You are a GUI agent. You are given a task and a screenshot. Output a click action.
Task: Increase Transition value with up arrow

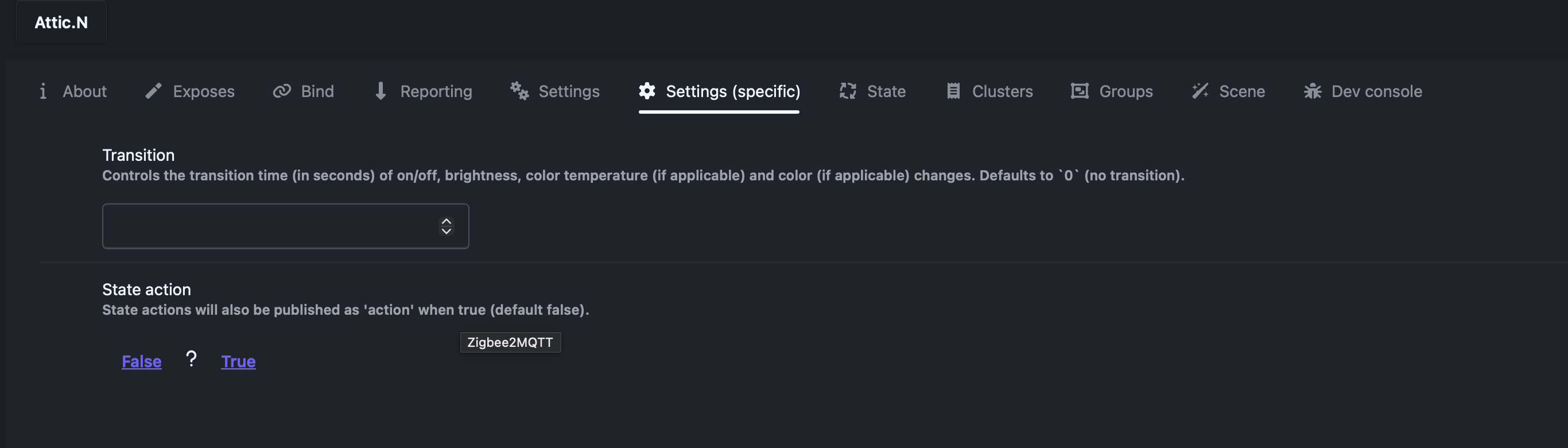446,221
